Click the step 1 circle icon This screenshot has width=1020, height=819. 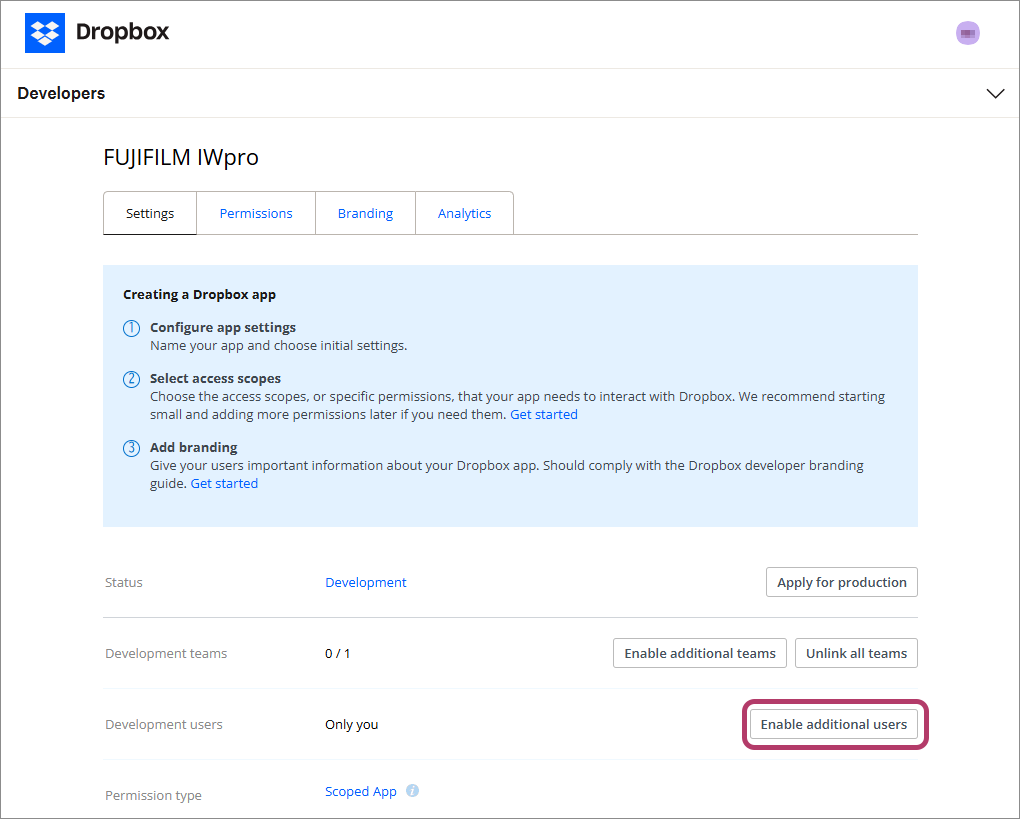(x=131, y=328)
